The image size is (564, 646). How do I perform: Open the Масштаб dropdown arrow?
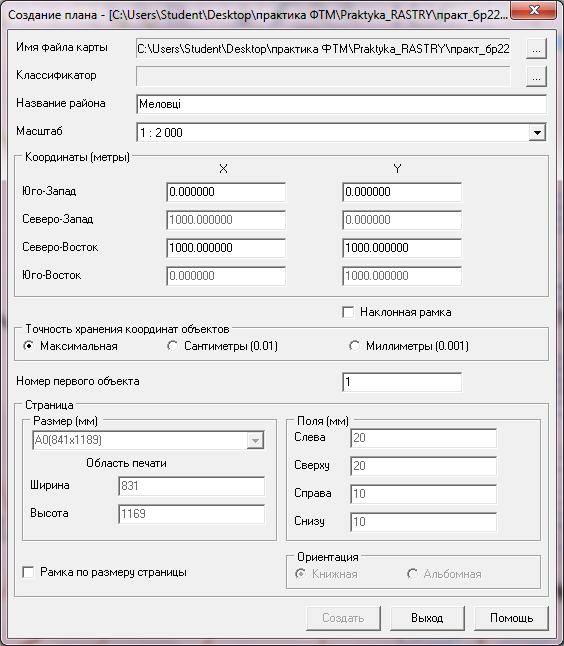point(537,132)
